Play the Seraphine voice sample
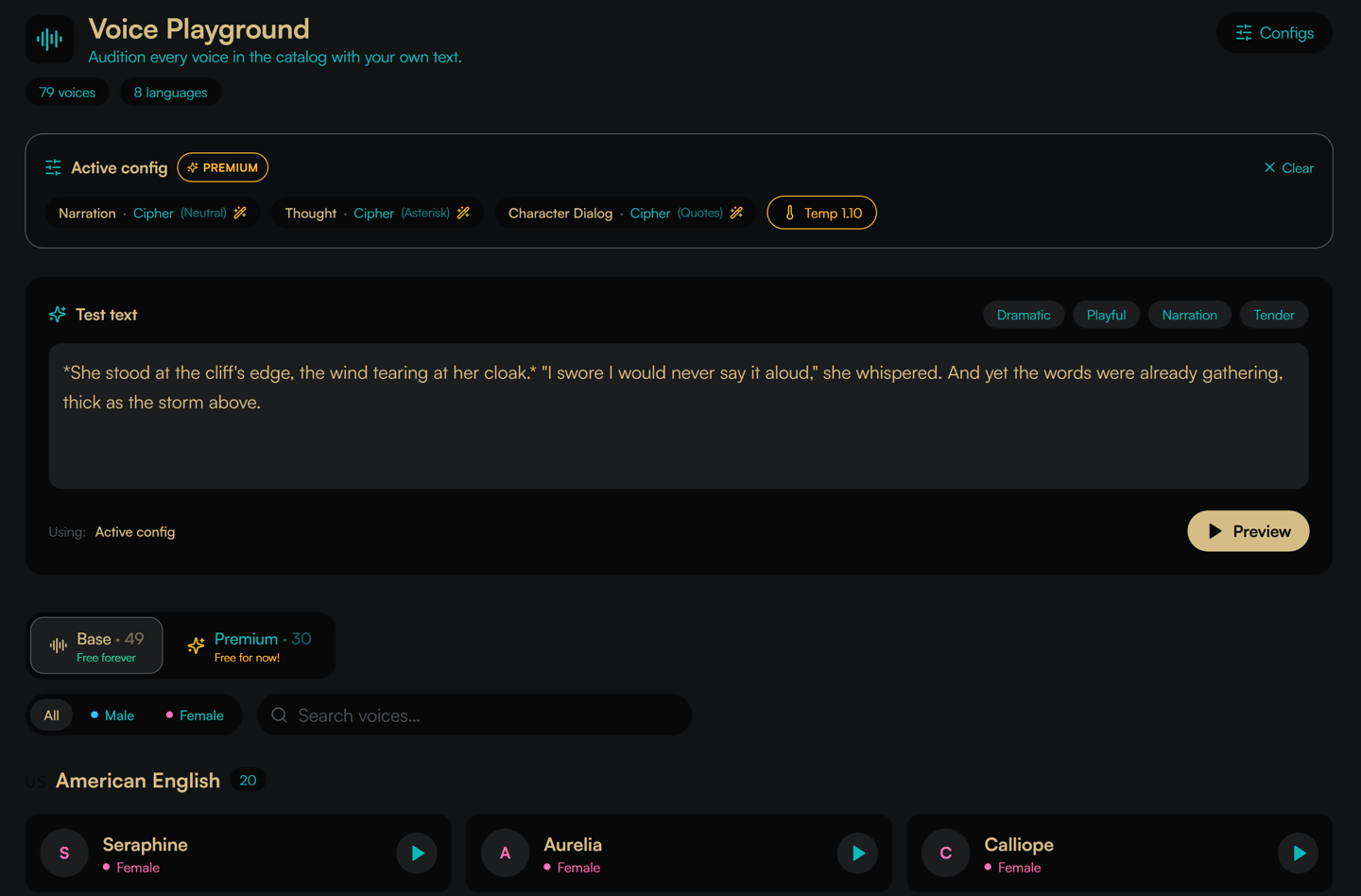1361x896 pixels. click(417, 853)
